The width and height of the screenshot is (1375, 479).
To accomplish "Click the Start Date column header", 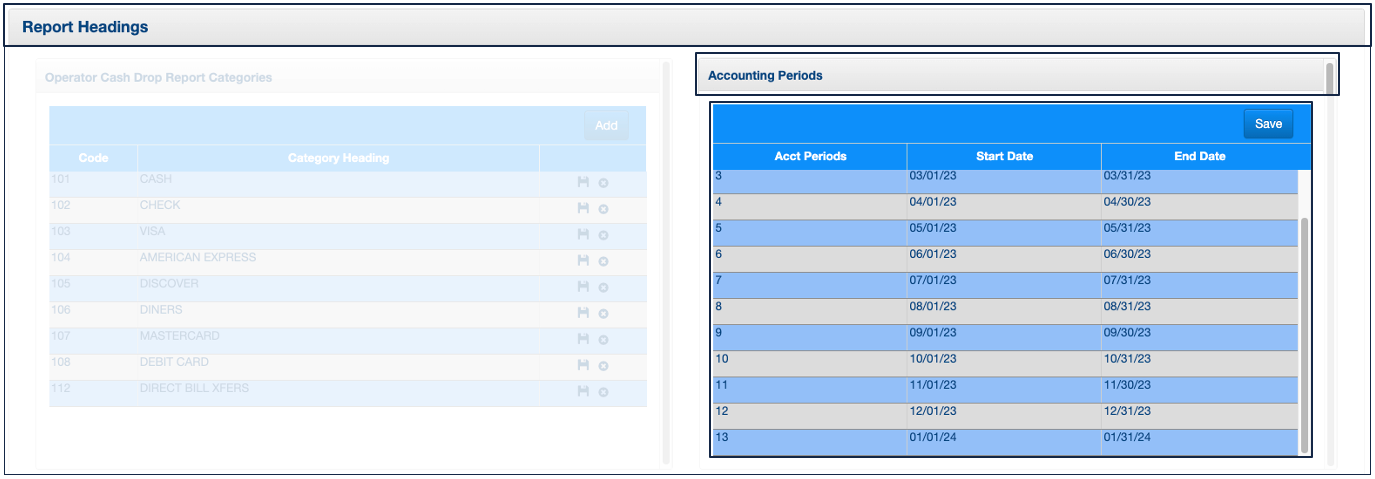I will click(x=1004, y=156).
